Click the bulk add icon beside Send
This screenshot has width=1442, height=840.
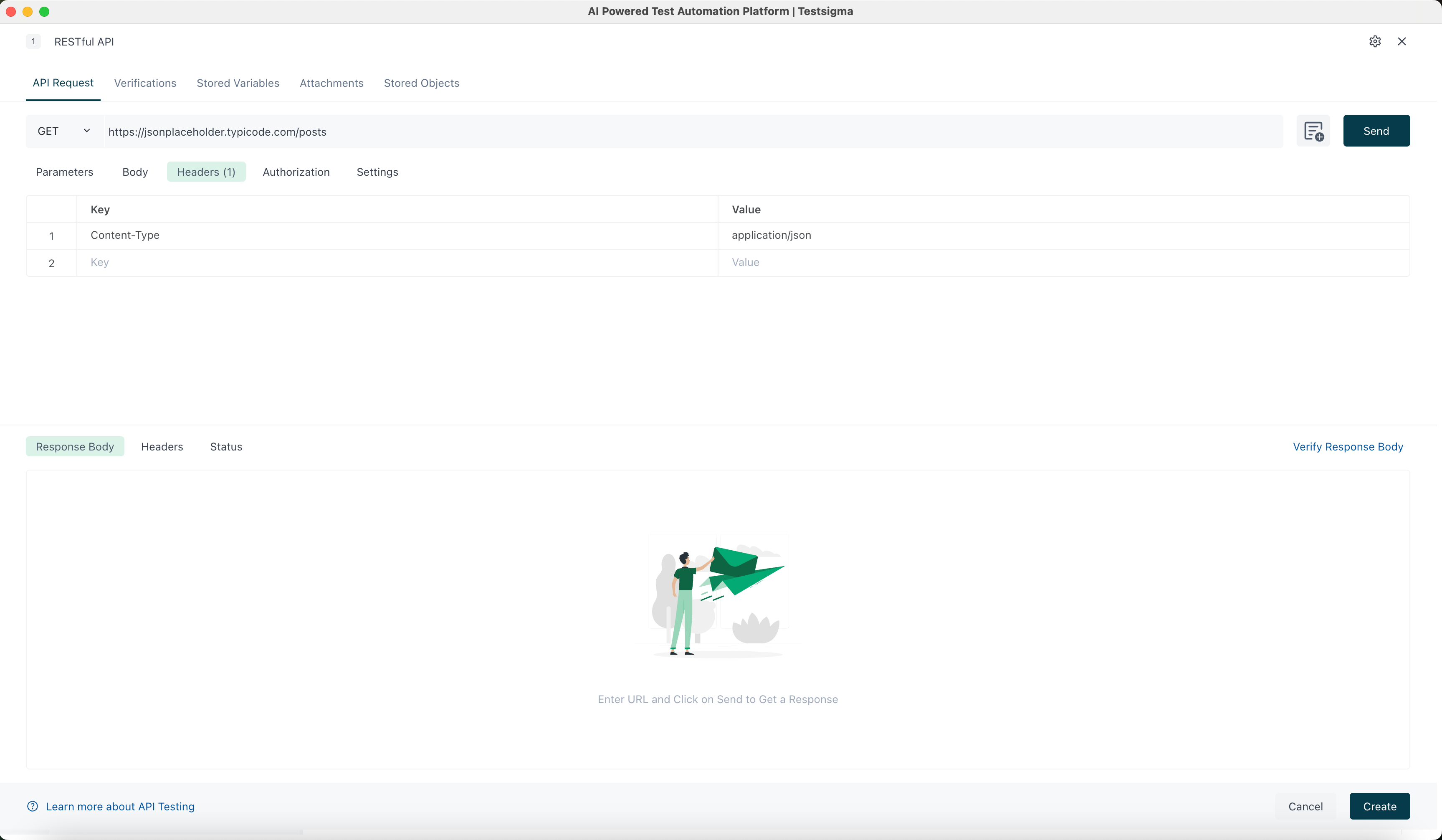pos(1313,131)
